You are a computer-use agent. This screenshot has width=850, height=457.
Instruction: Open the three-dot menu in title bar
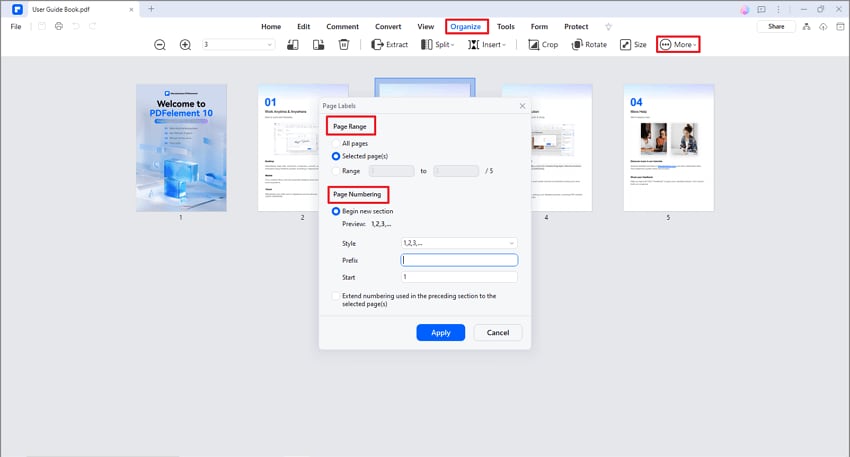[778, 10]
